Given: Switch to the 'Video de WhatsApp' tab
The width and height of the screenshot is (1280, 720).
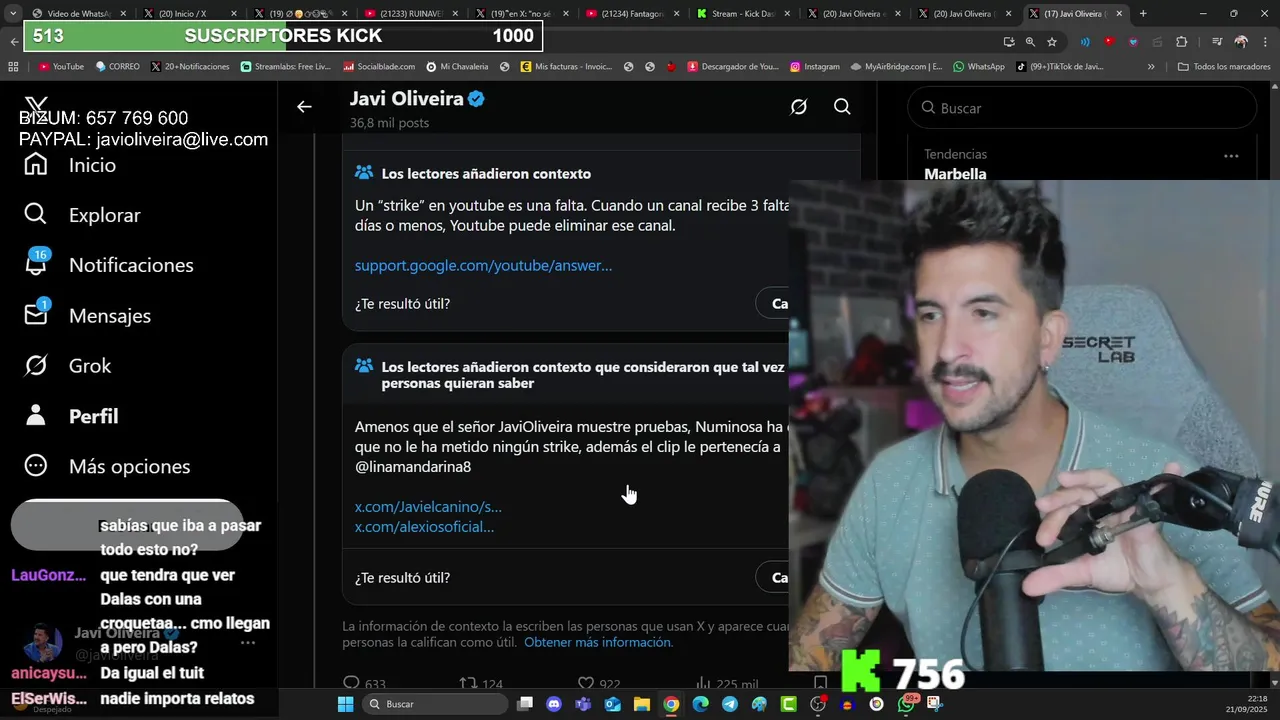Looking at the screenshot, I should pos(79,14).
